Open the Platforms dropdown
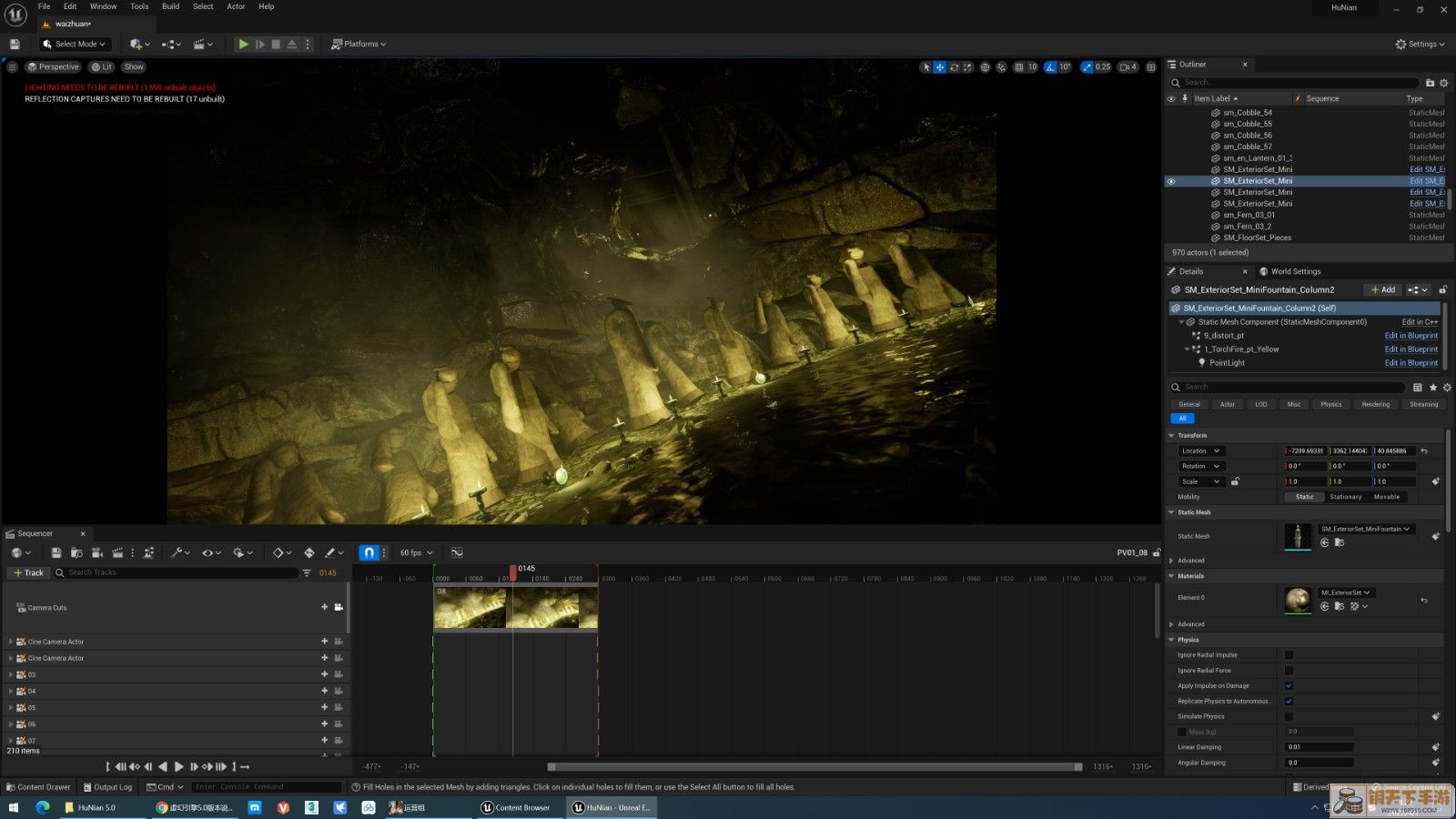1456x819 pixels. (x=359, y=44)
